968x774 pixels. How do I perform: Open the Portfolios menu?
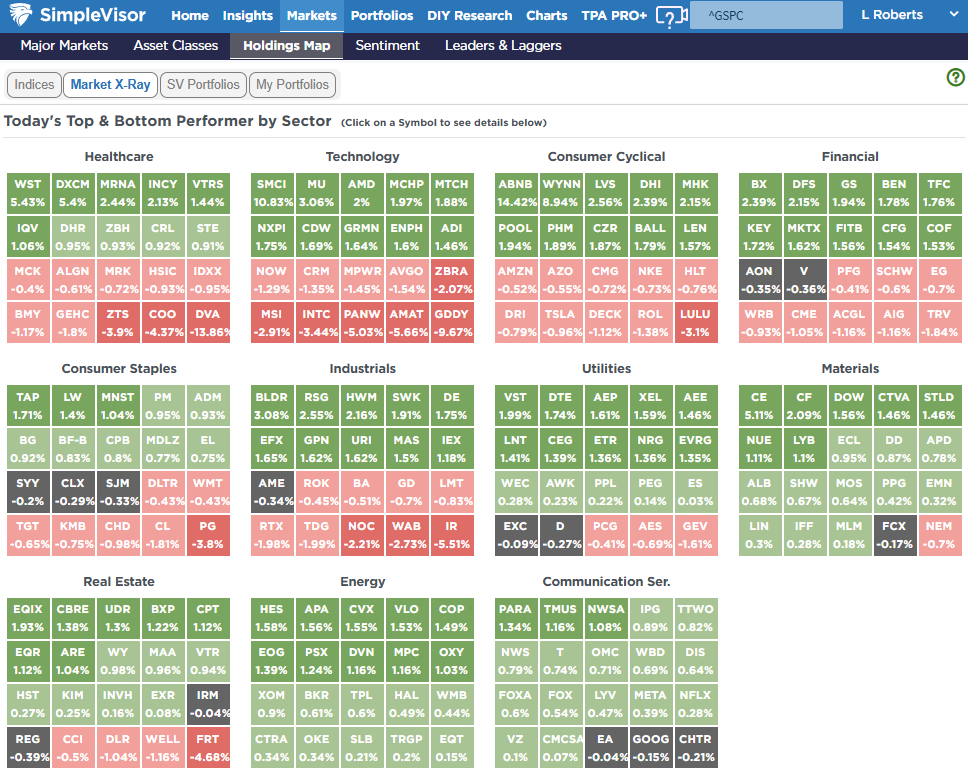coord(382,15)
